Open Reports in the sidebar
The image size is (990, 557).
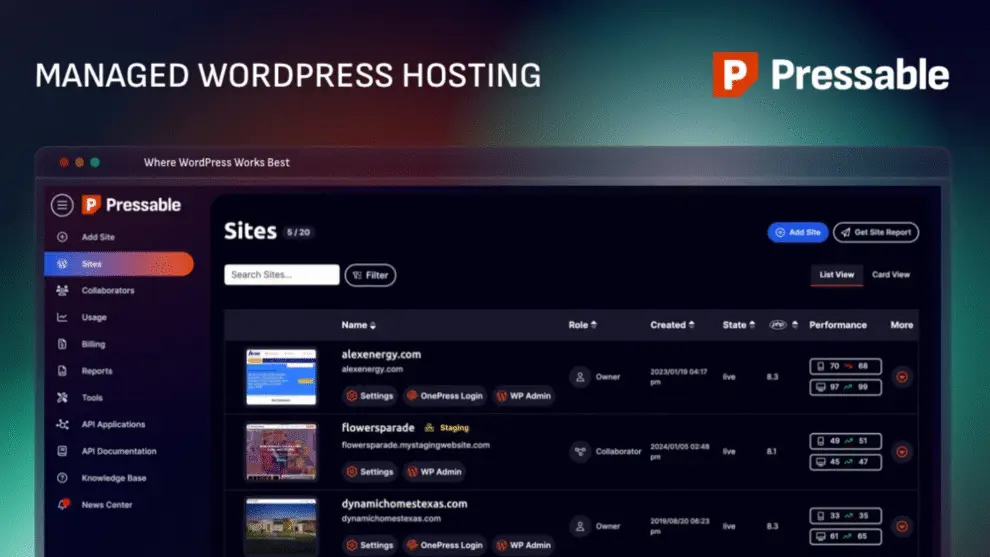(96, 371)
